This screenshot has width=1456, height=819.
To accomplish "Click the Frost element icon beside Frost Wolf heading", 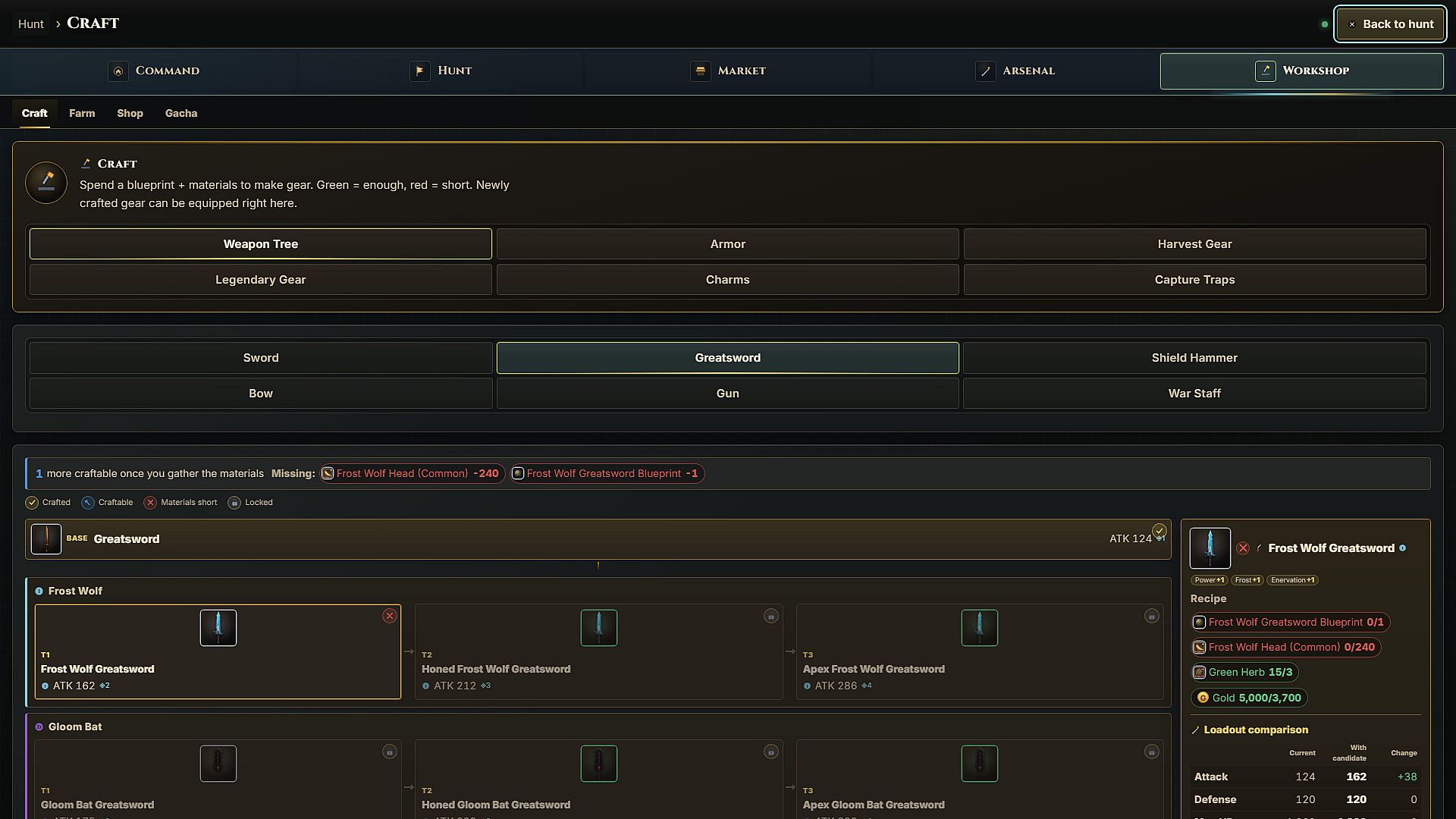I will (39, 591).
